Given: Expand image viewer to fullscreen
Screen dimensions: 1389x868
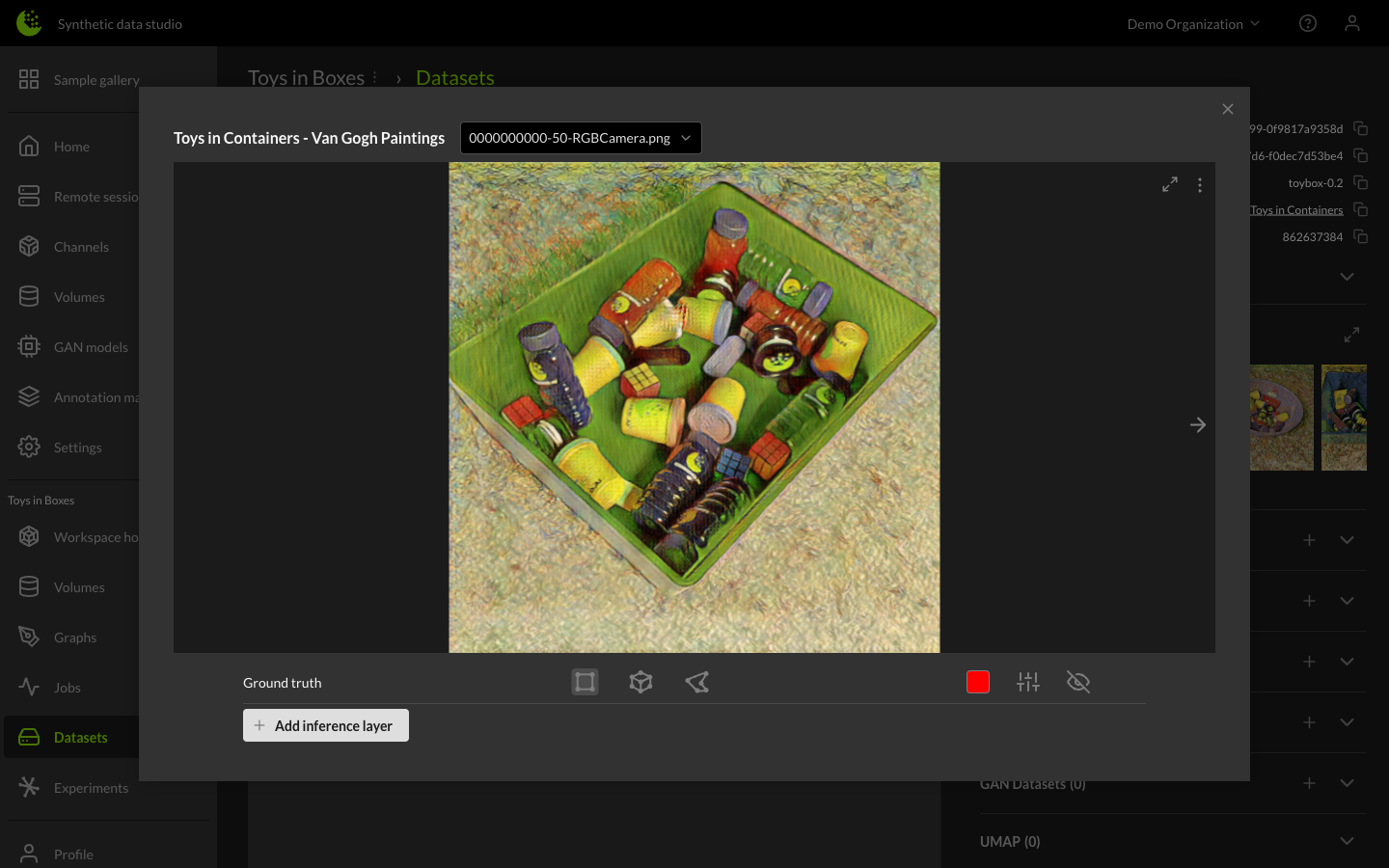Looking at the screenshot, I should coord(1170,184).
